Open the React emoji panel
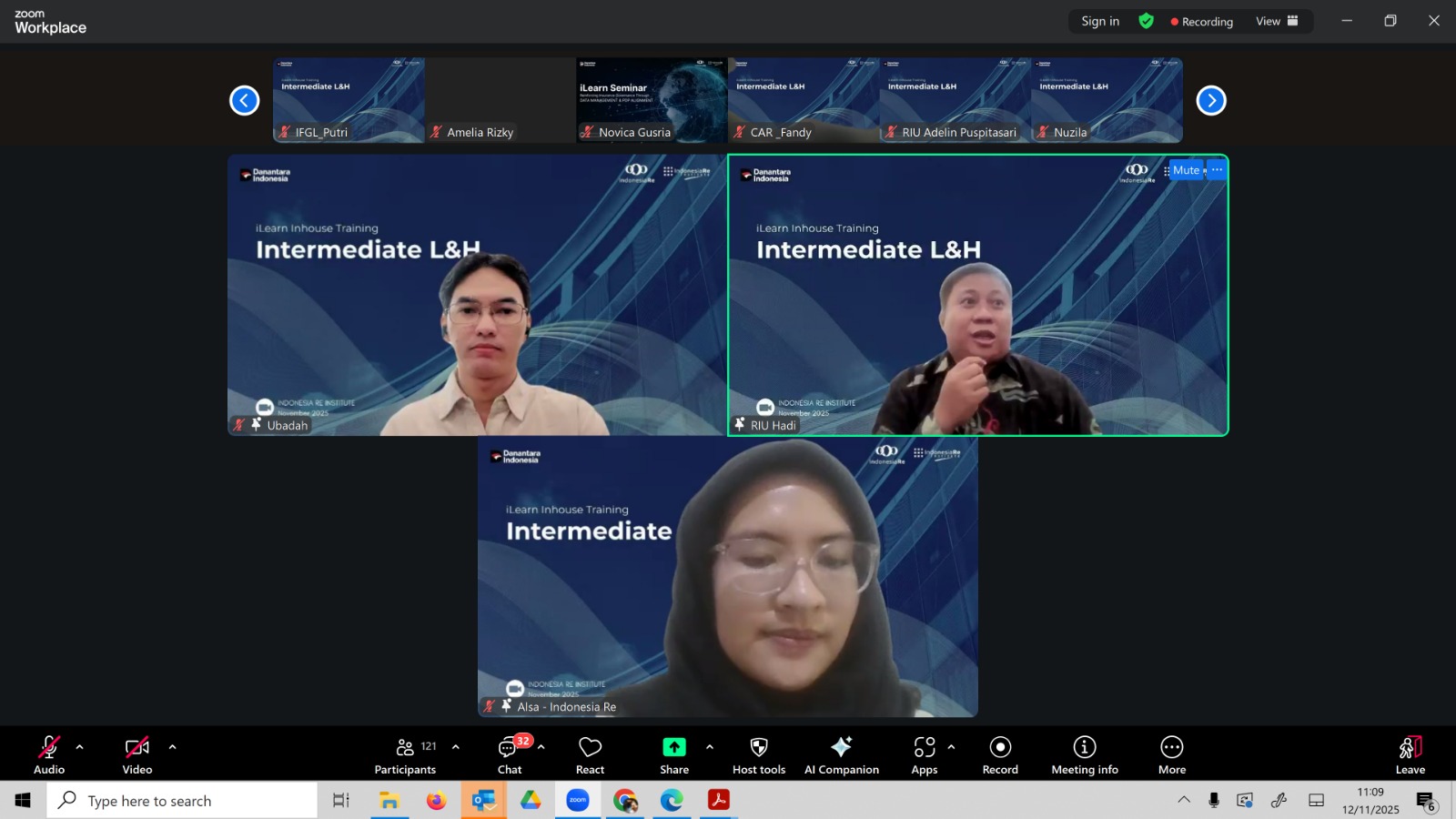Screen dimensions: 1456x819 590,754
